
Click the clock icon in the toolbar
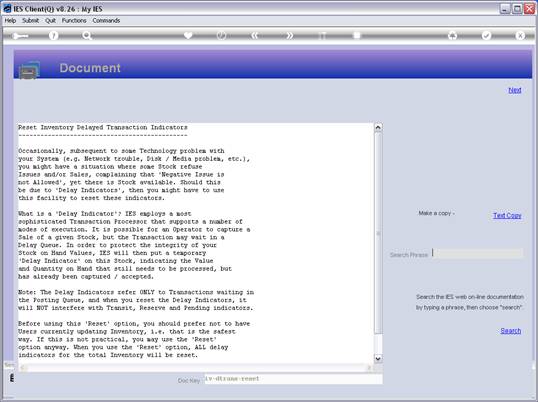click(222, 35)
